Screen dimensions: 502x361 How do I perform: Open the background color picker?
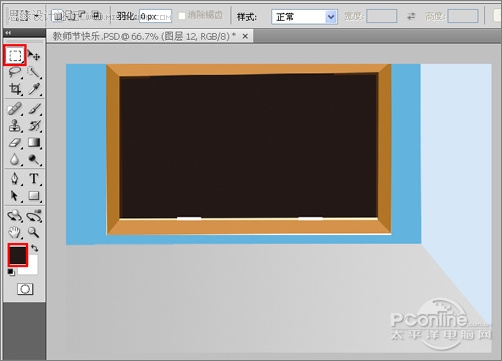32,268
